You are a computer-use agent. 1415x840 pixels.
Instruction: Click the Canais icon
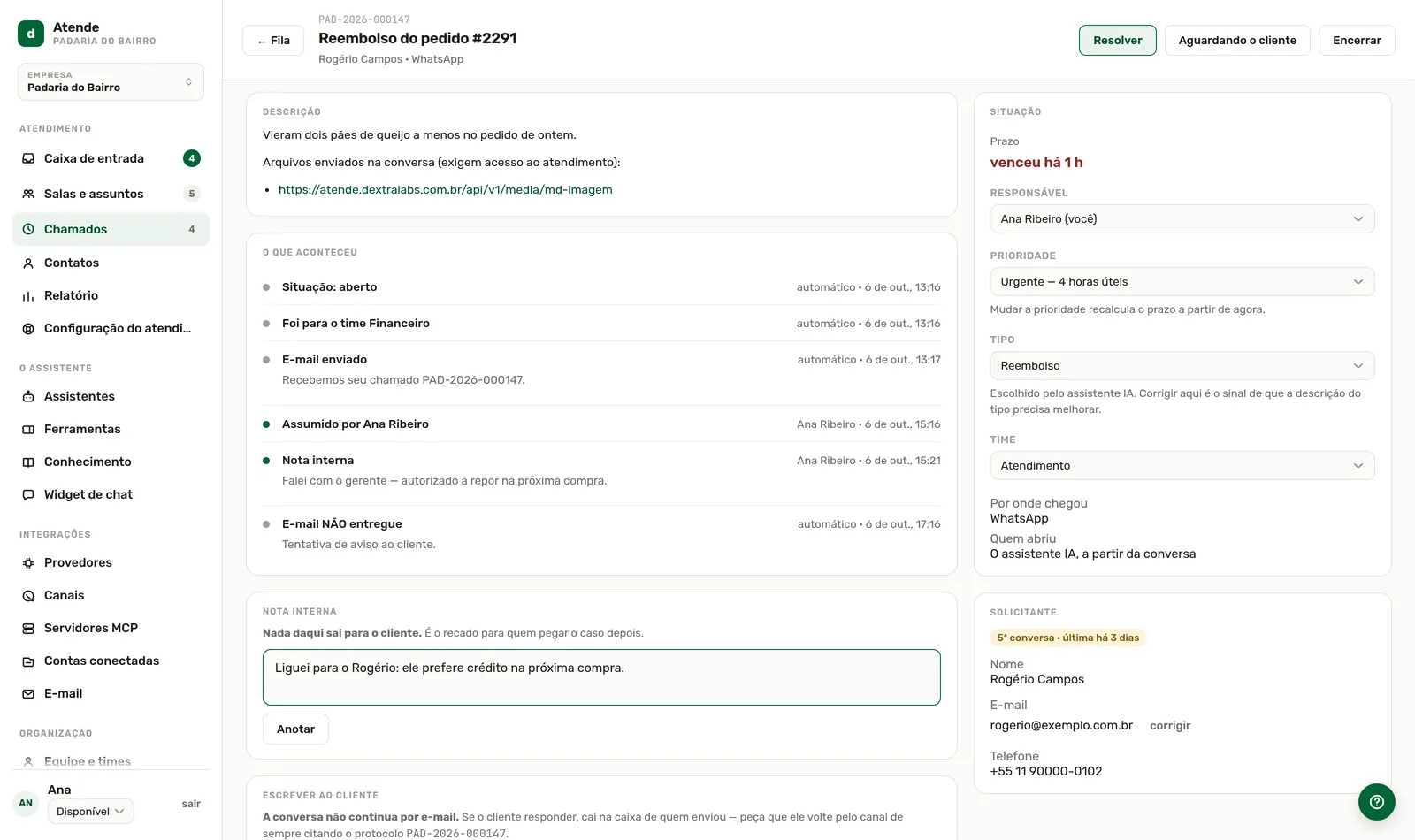(28, 595)
